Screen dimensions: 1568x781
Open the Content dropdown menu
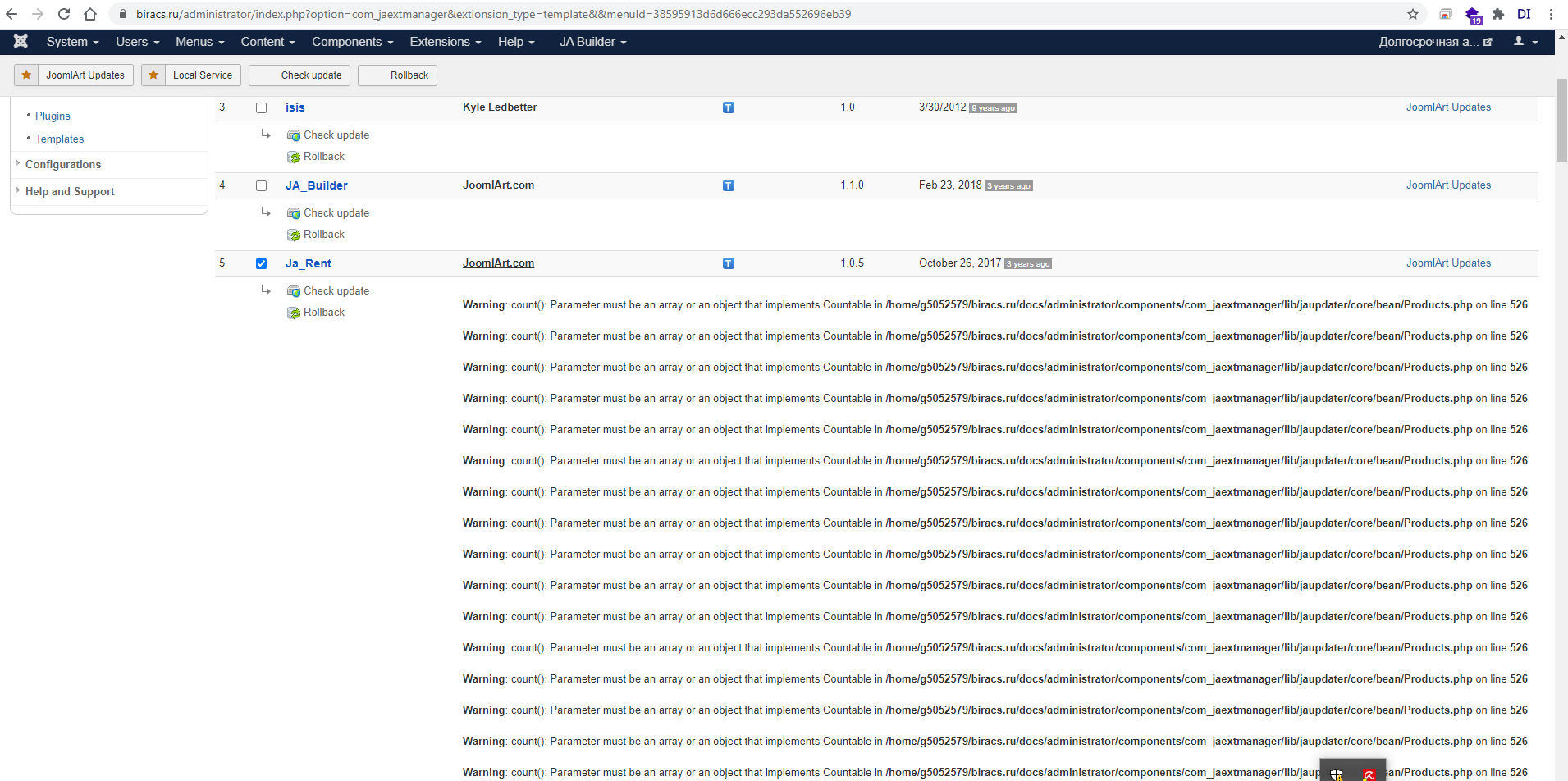(x=267, y=42)
